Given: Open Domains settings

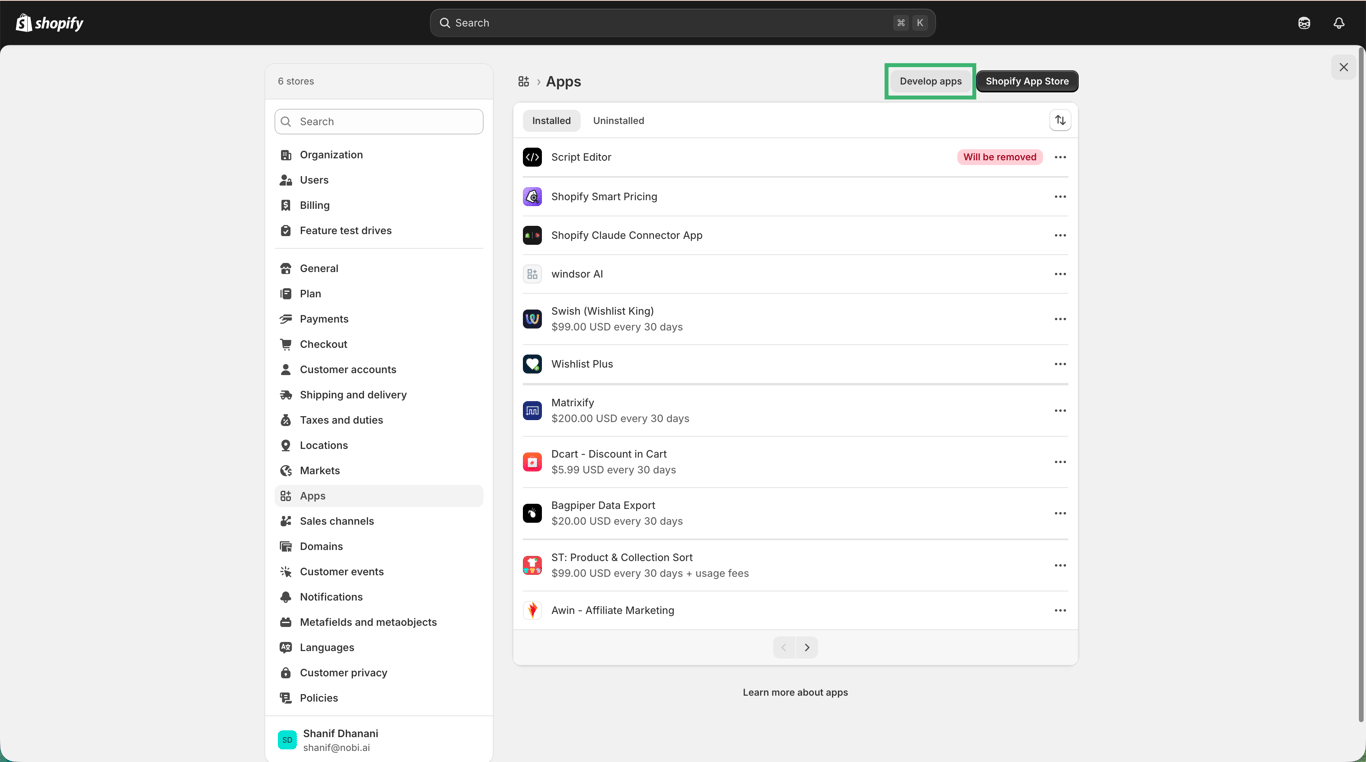Looking at the screenshot, I should click(x=379, y=546).
